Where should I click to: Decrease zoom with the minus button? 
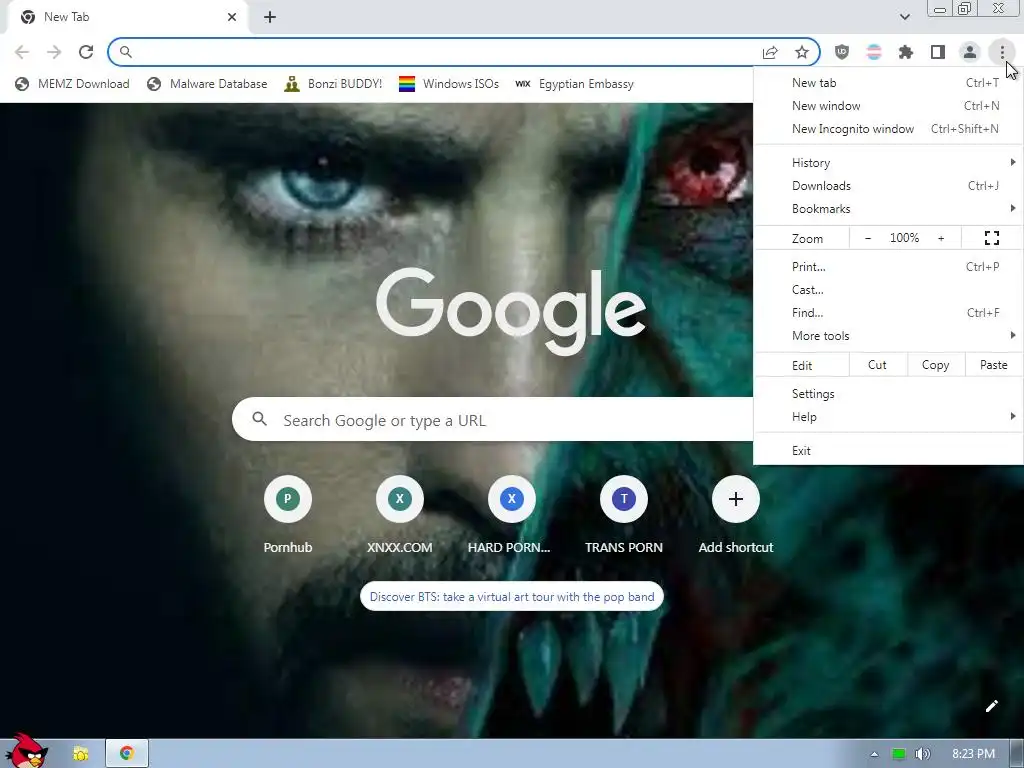[x=868, y=238]
